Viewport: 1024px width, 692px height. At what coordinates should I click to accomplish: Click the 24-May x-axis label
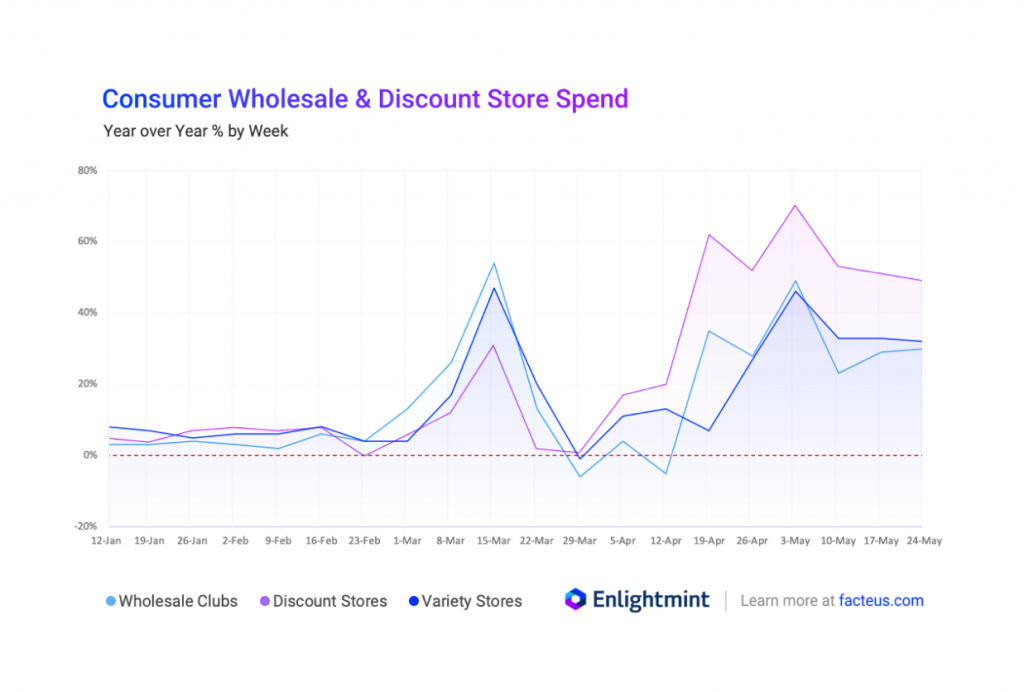click(x=923, y=541)
